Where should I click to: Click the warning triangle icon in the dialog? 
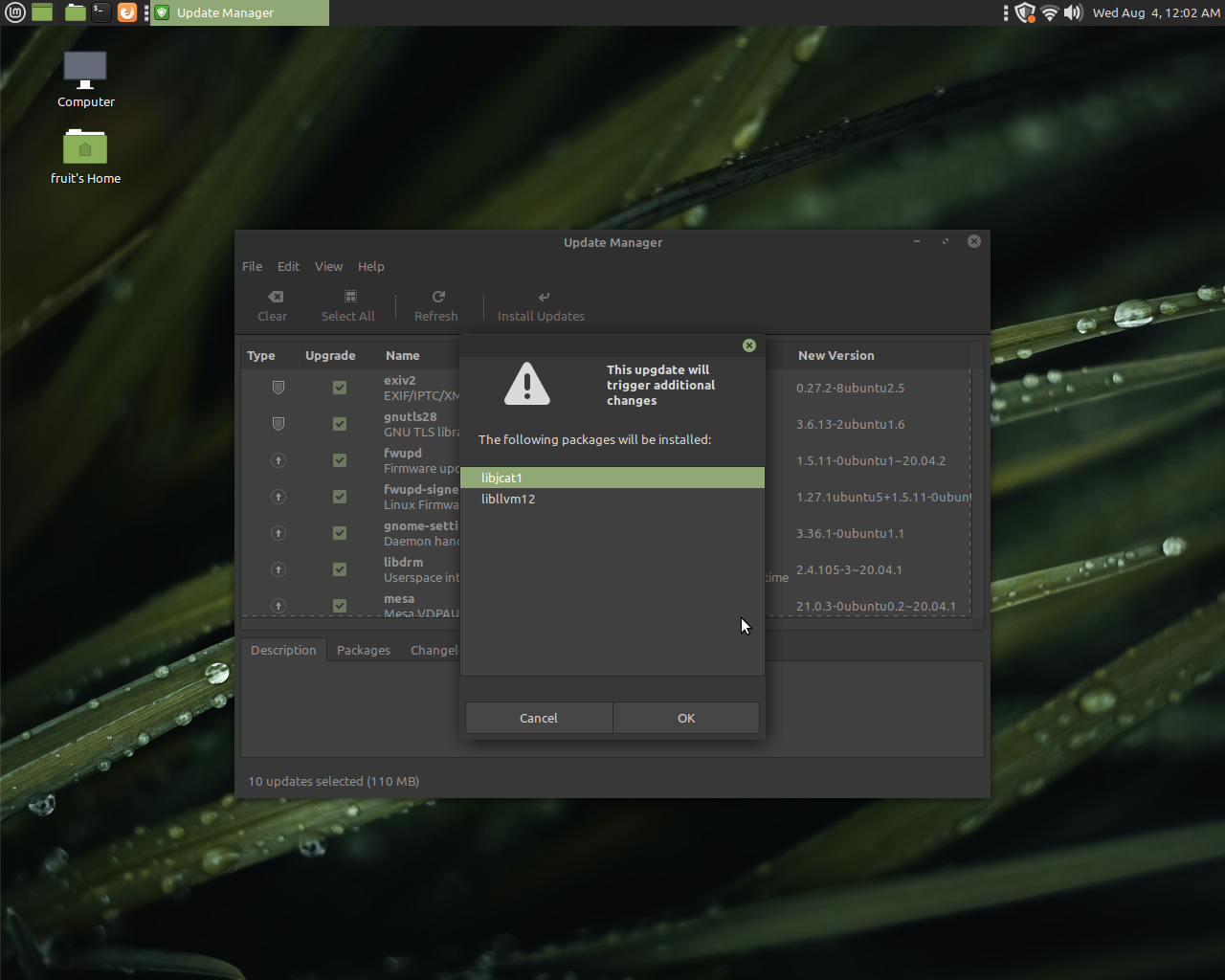coord(527,384)
